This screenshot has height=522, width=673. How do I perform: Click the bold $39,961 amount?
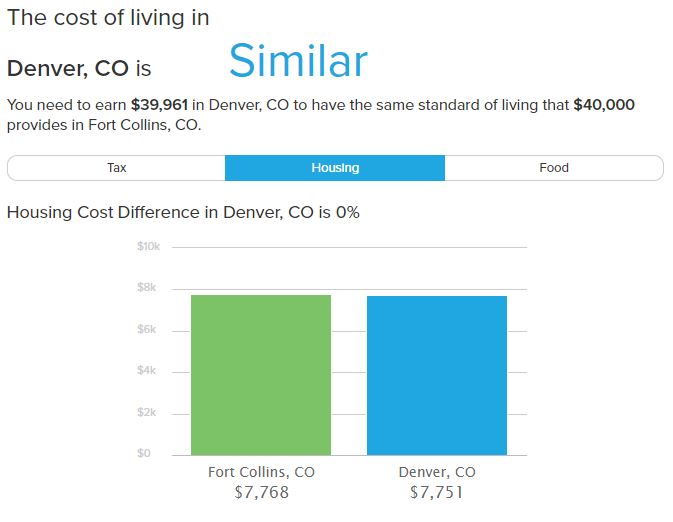tap(160, 105)
